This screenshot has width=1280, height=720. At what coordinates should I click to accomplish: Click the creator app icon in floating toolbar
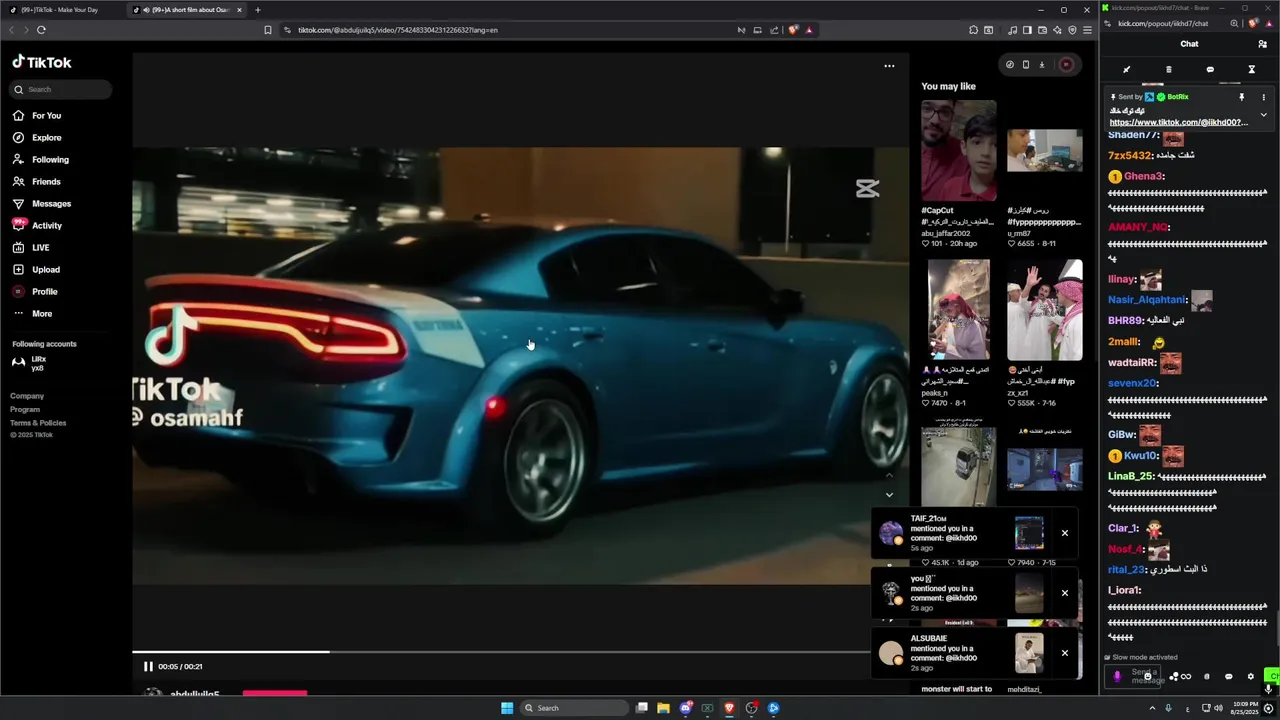[x=1010, y=65]
